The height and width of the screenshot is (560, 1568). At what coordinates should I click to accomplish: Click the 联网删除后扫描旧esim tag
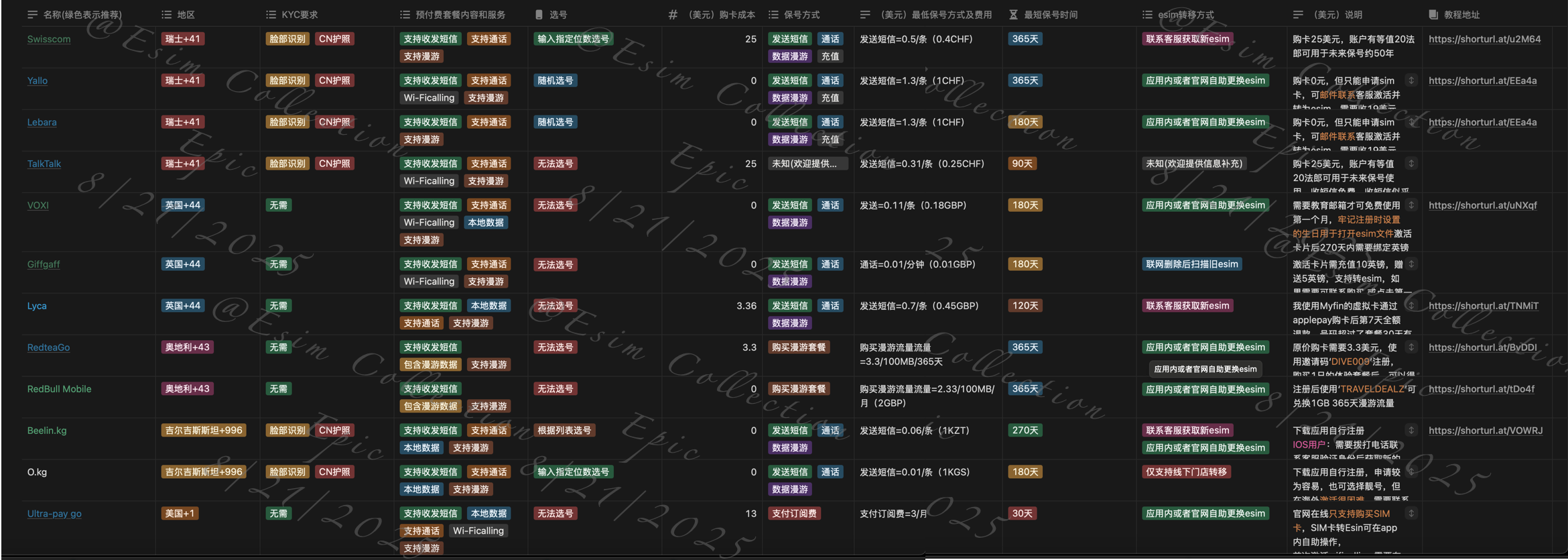coord(1192,264)
